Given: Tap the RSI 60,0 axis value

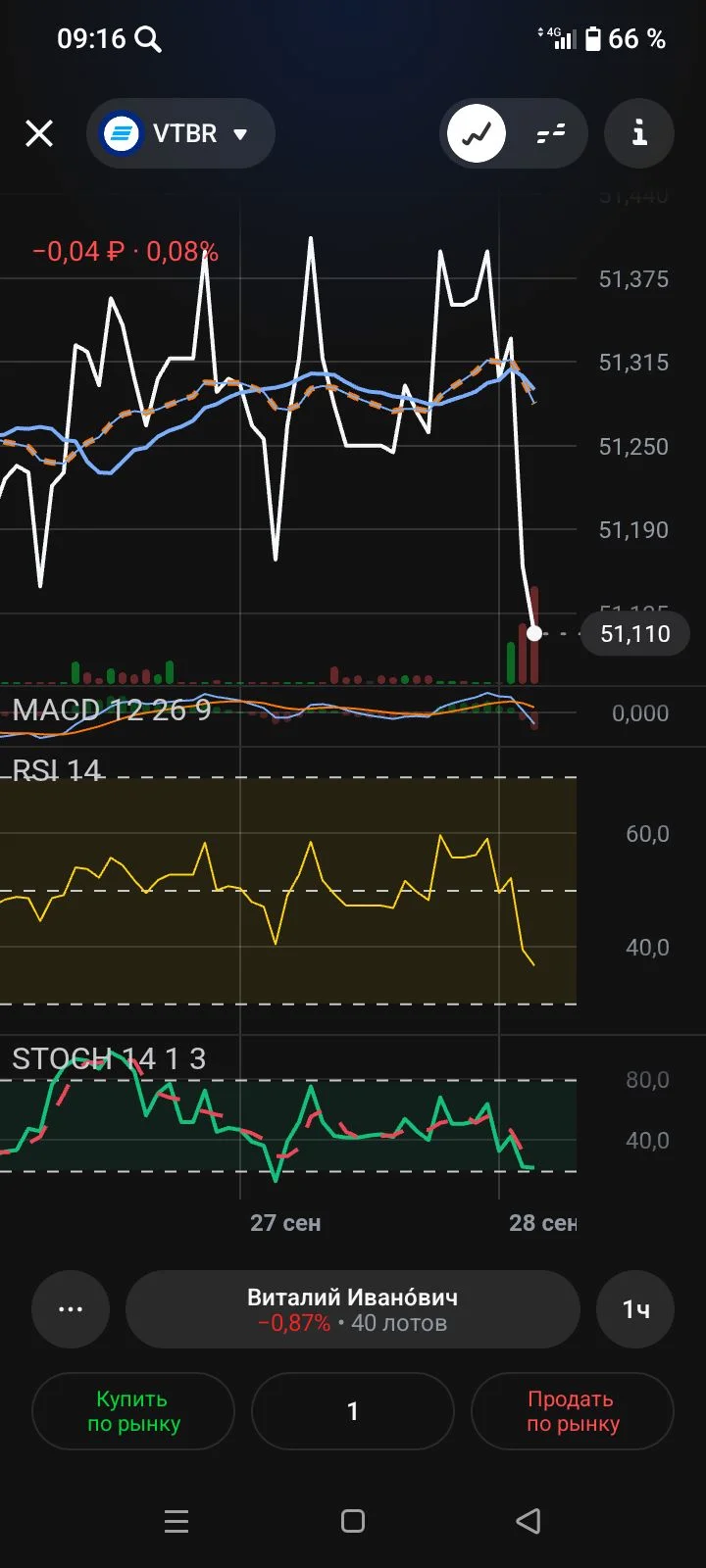Looking at the screenshot, I should [647, 834].
